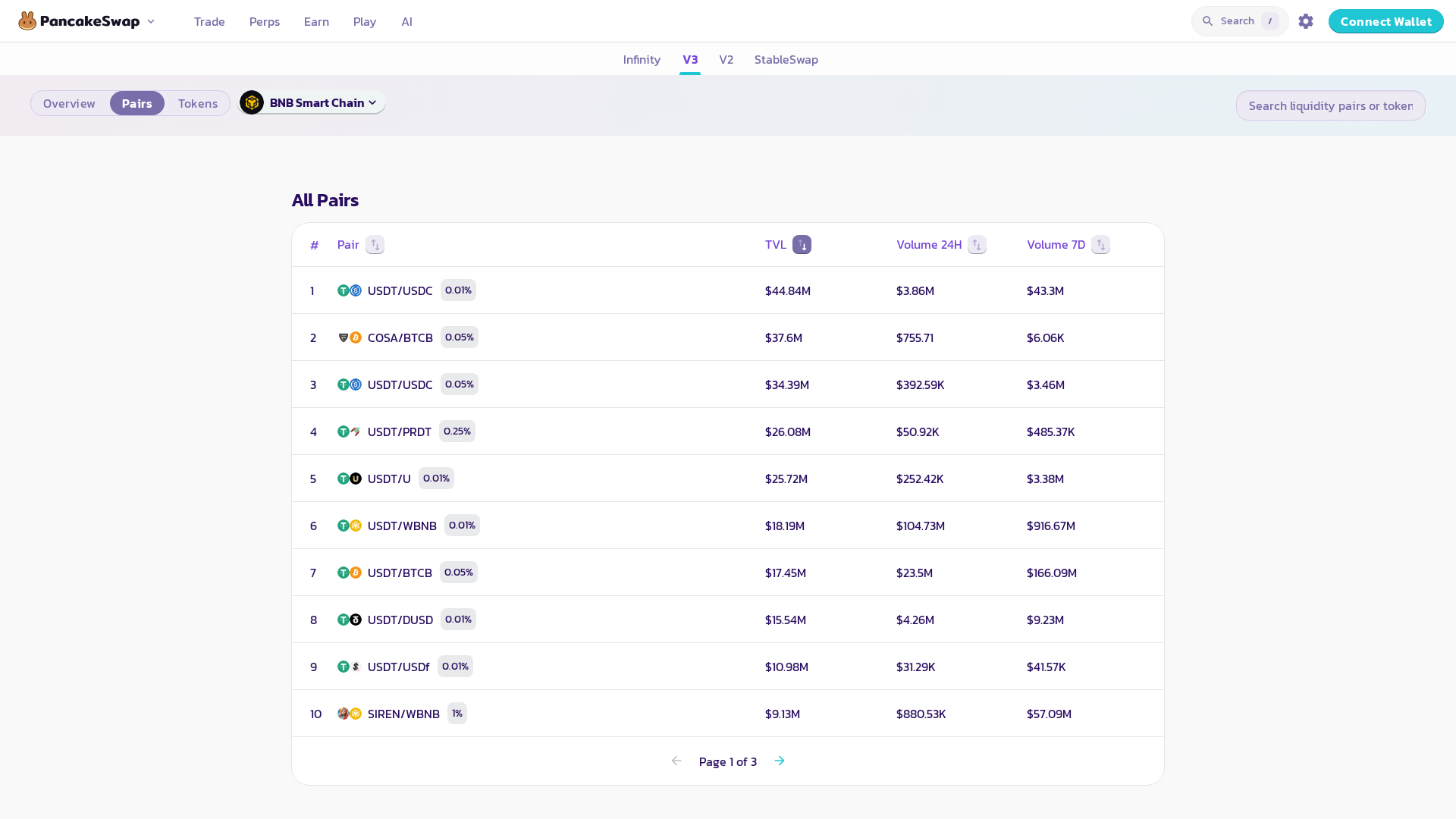Click the PancakeSwap bunny logo
This screenshot has width=1456, height=819.
27,21
